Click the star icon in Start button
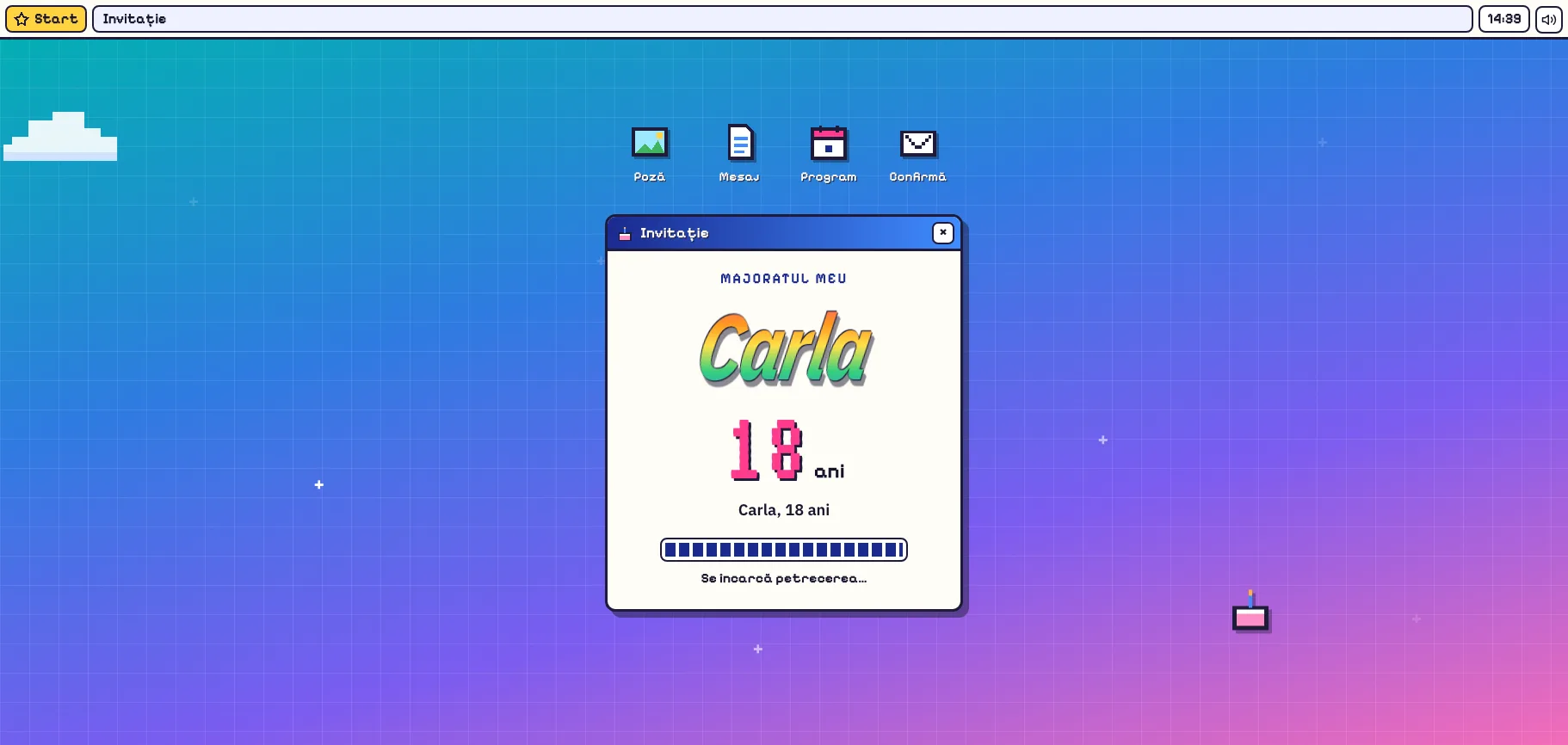Viewport: 1568px width, 745px height. (22, 19)
